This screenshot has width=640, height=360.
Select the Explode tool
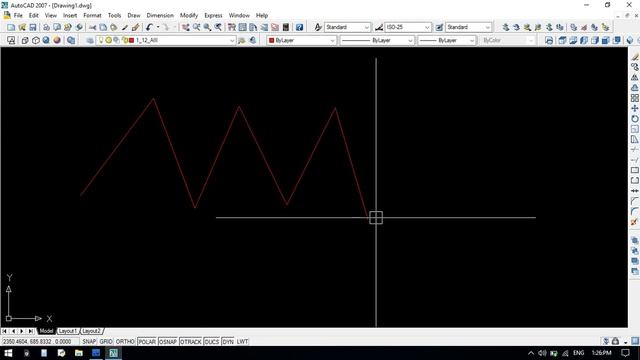[x=635, y=222]
